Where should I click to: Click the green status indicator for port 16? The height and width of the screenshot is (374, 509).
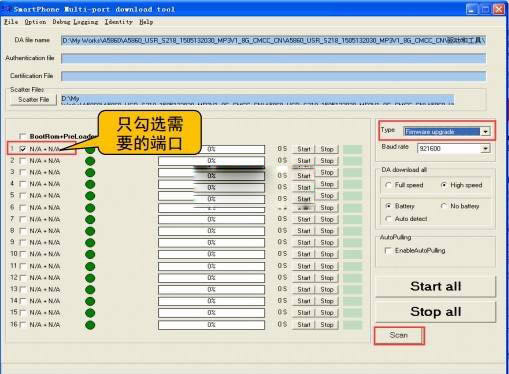tap(90, 325)
